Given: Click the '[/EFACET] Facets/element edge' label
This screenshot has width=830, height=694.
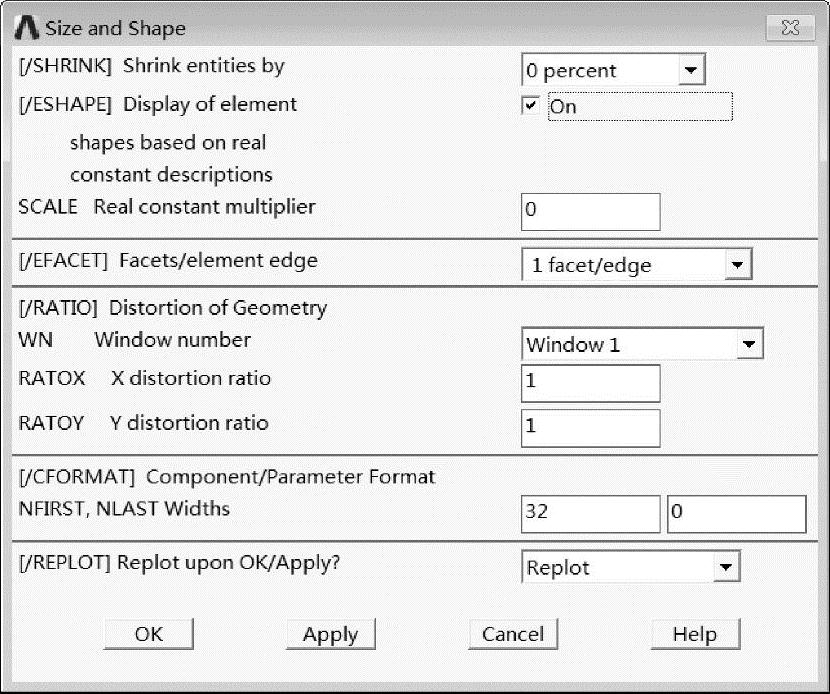Looking at the screenshot, I should (x=168, y=260).
